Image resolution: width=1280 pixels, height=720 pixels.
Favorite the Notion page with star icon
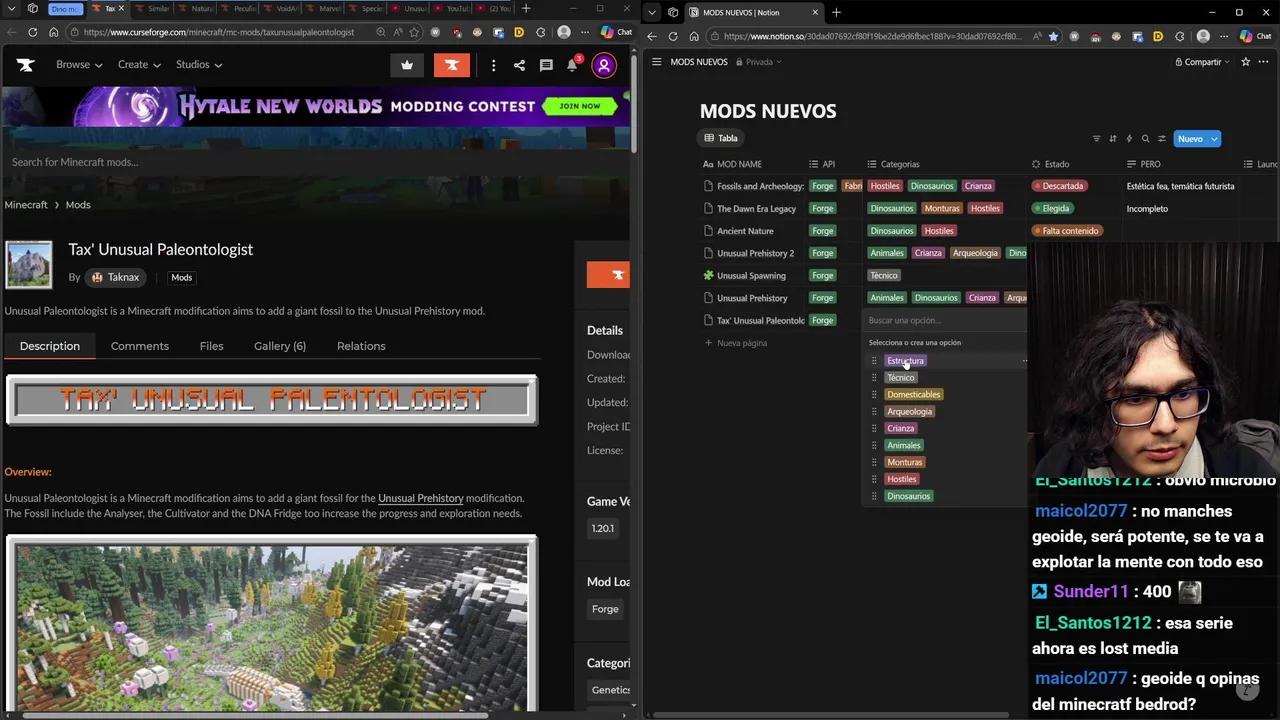(x=1245, y=62)
